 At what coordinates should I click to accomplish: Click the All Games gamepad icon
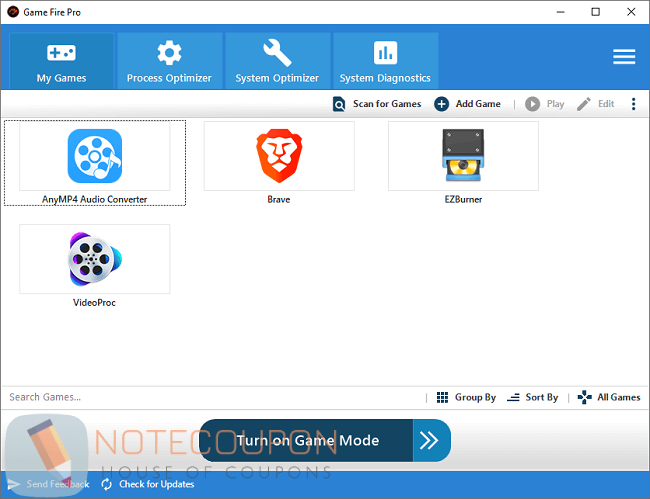pyautogui.click(x=585, y=397)
